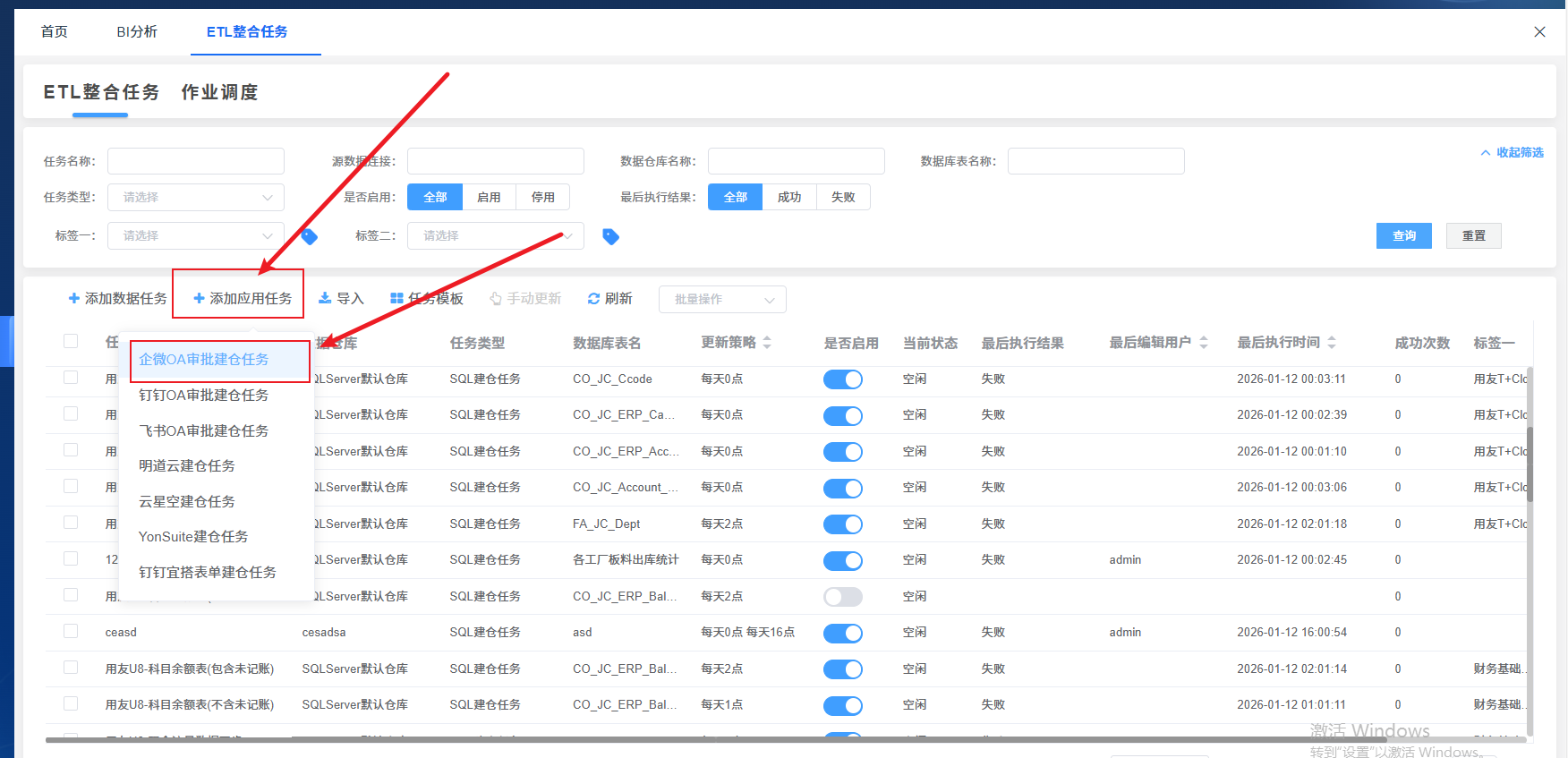
Task: Switch to the 作业调度 tab
Action: pos(219,92)
